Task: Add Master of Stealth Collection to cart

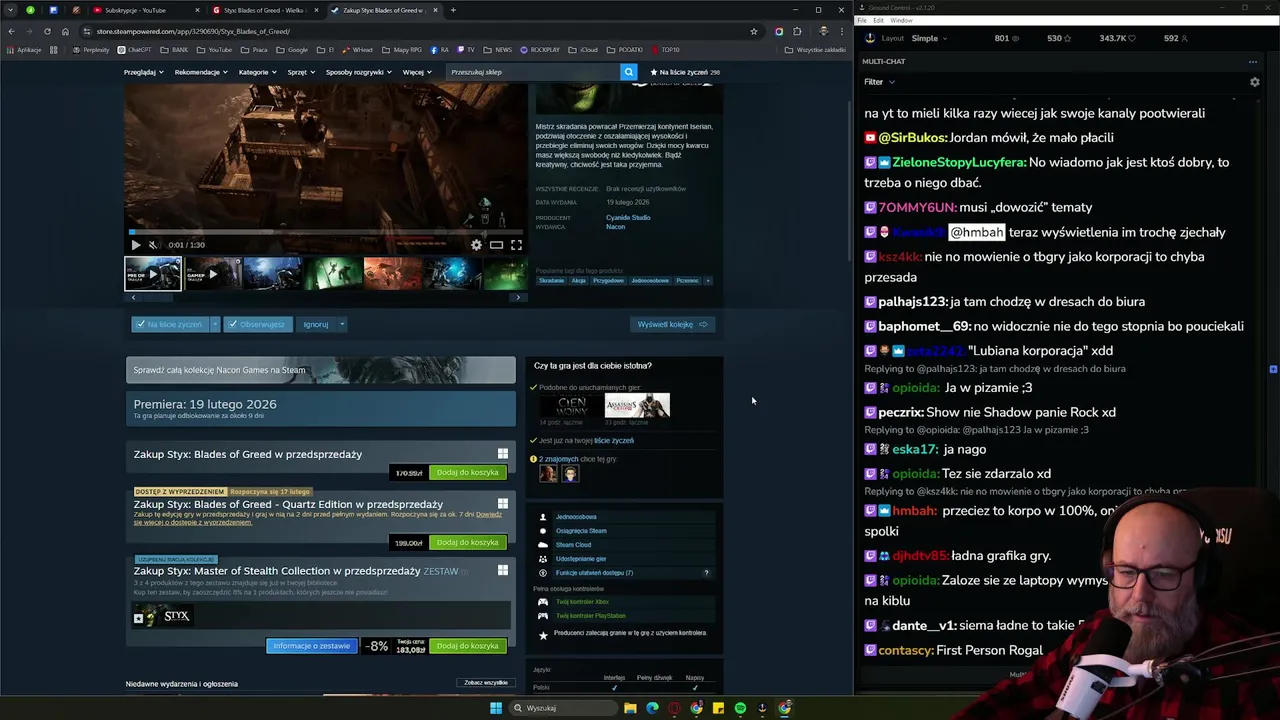Action: 467,646
